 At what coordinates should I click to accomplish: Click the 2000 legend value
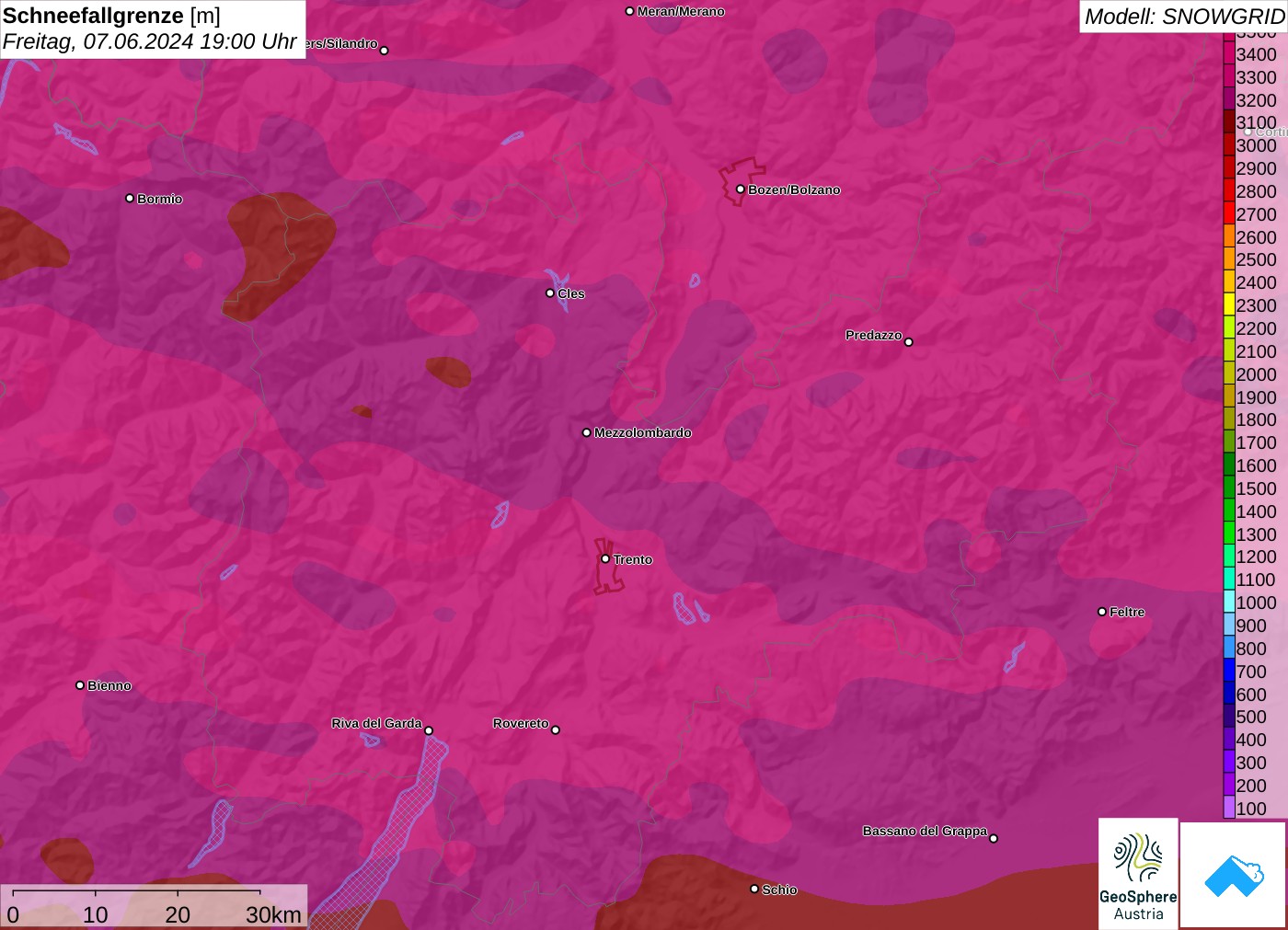(1256, 374)
